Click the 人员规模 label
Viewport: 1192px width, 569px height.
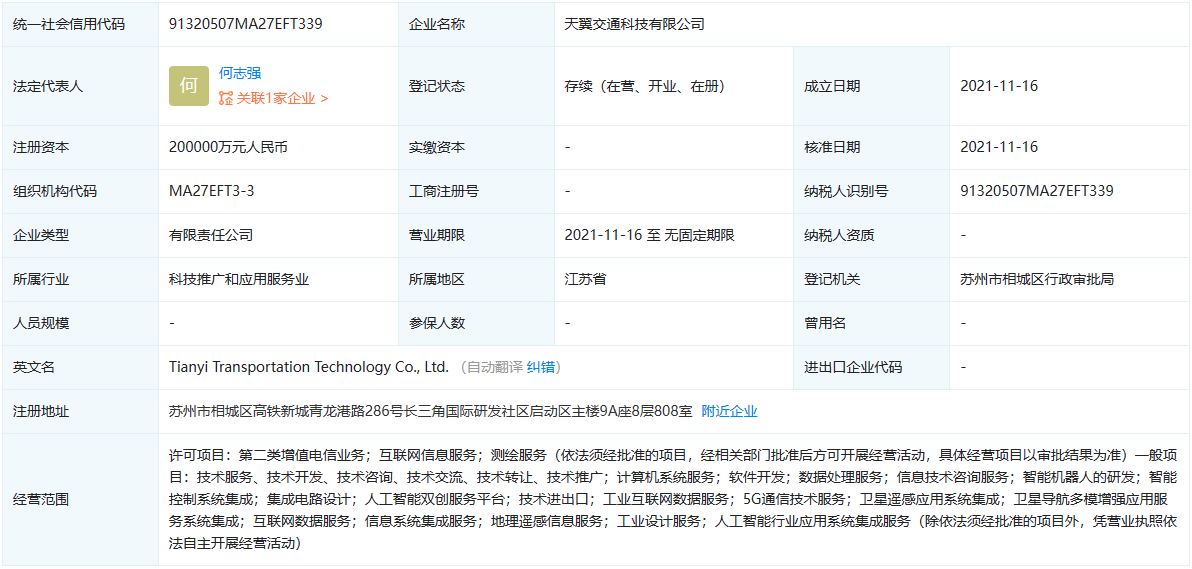pos(41,323)
